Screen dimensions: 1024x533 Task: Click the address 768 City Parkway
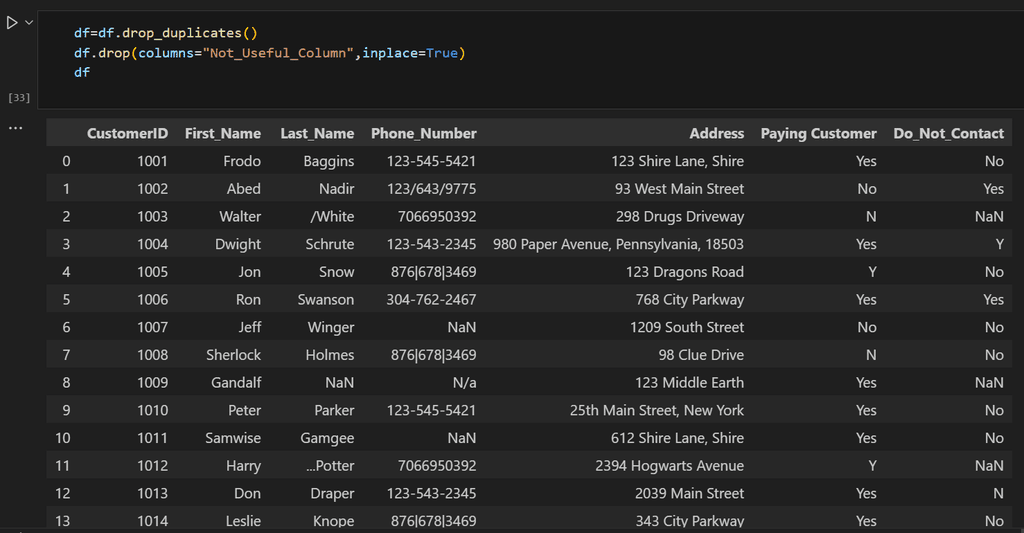click(x=690, y=300)
